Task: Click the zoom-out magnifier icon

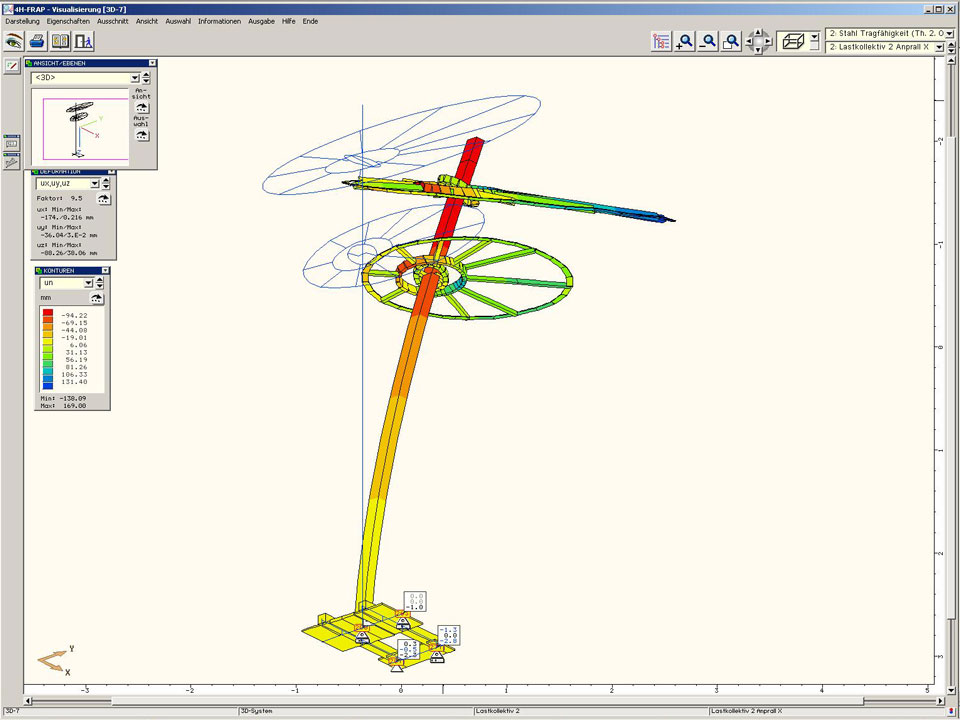Action: [708, 41]
